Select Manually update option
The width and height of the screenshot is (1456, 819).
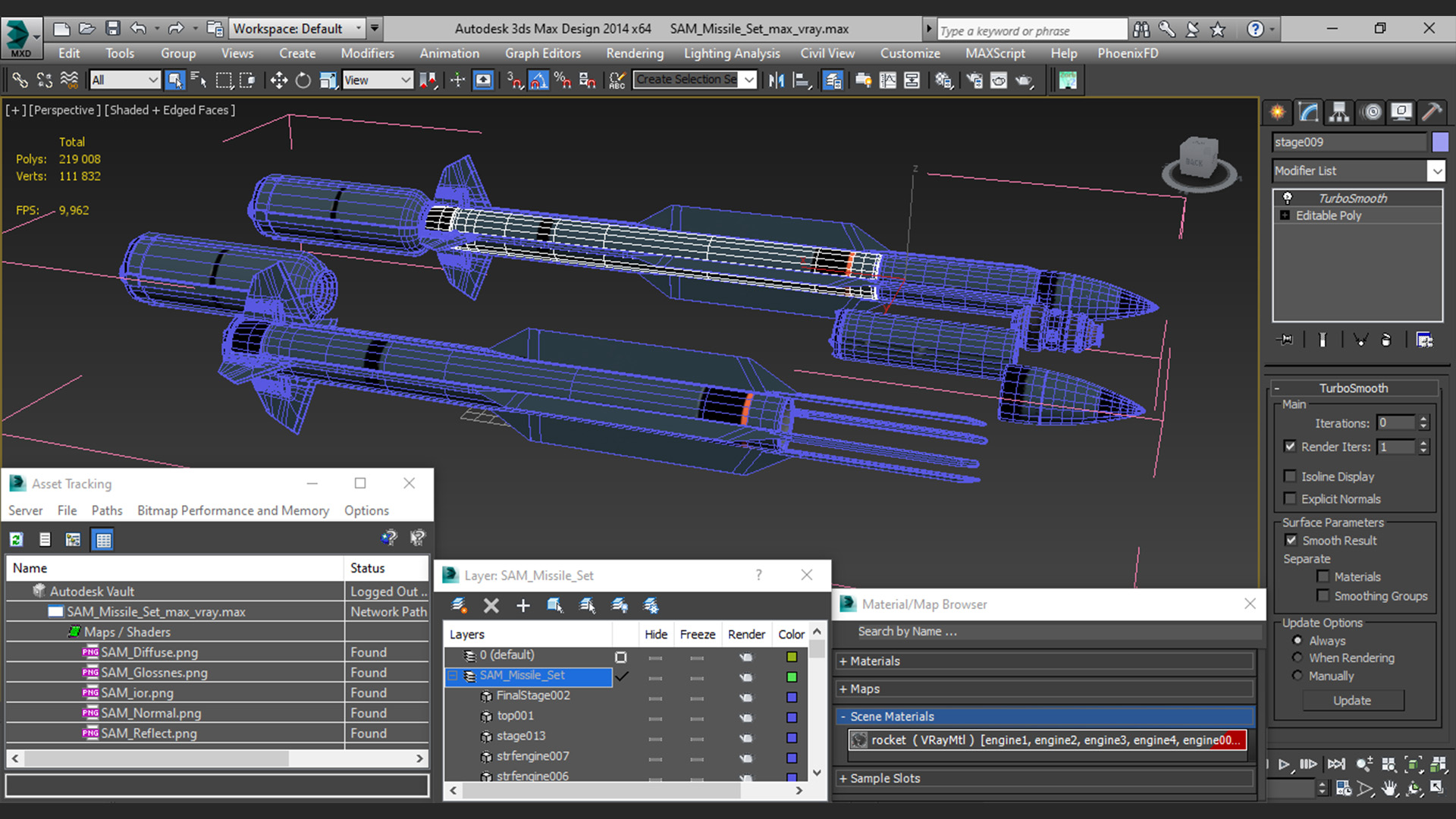pos(1298,676)
